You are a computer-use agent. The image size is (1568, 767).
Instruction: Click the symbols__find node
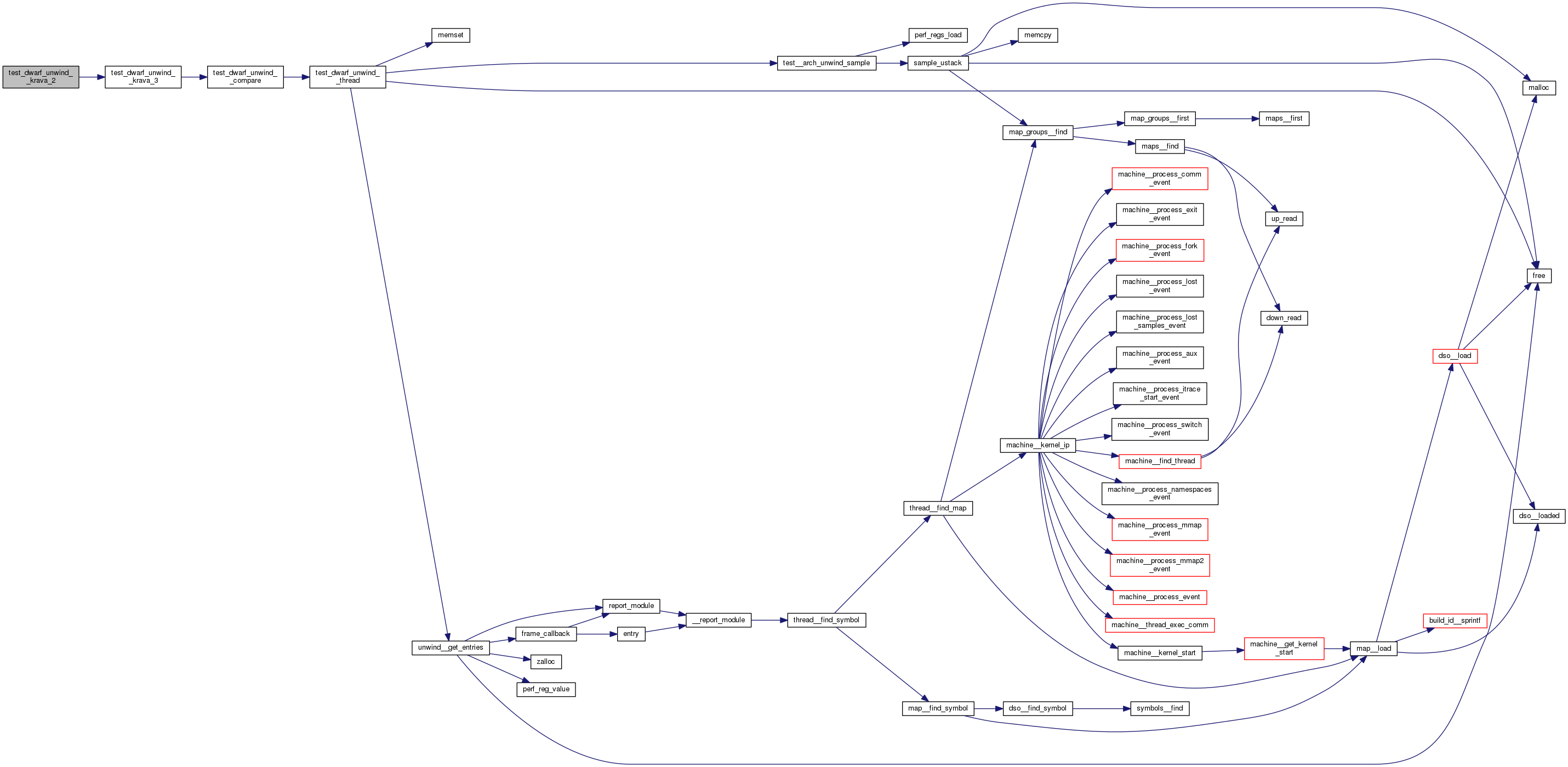(x=1159, y=708)
